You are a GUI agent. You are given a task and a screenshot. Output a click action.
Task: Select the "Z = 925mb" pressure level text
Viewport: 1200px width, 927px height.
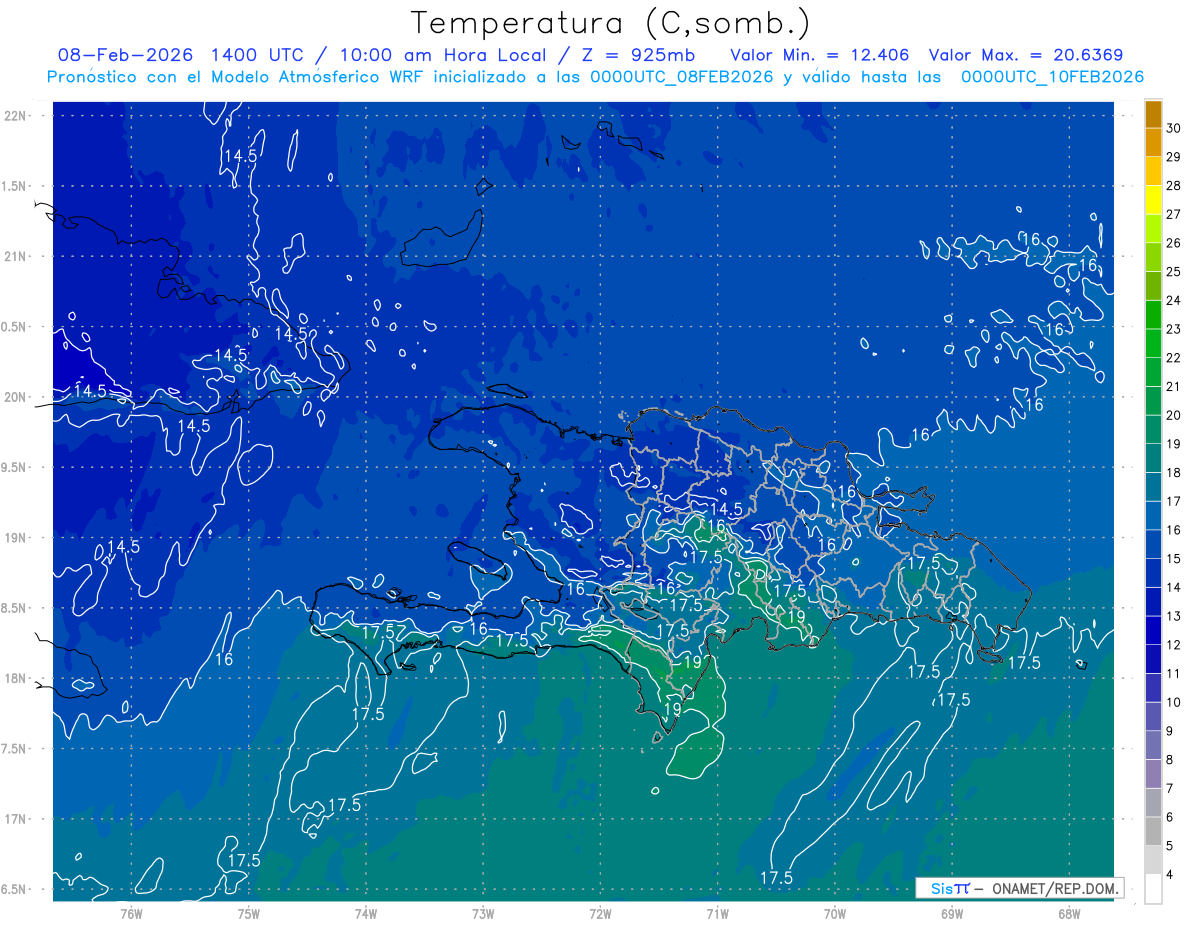point(639,55)
